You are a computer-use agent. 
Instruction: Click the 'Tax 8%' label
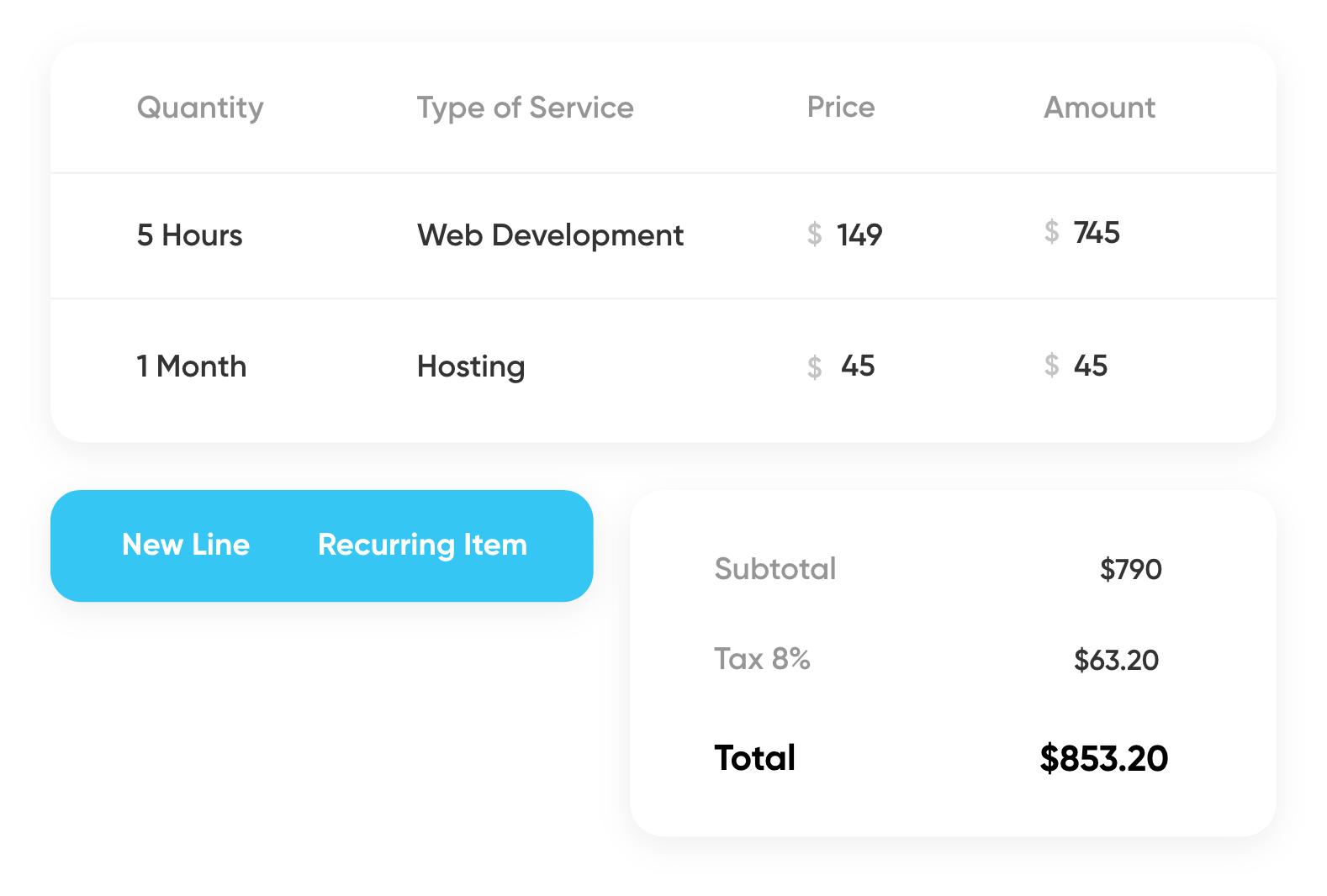(762, 658)
